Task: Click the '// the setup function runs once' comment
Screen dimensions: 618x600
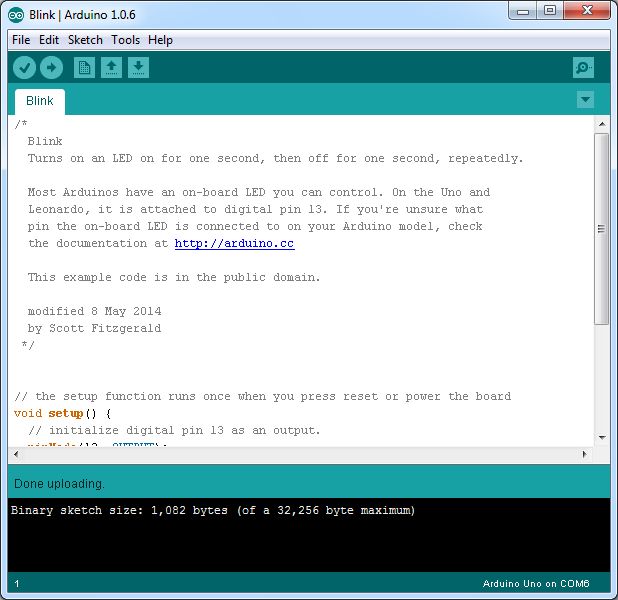Action: click(262, 397)
